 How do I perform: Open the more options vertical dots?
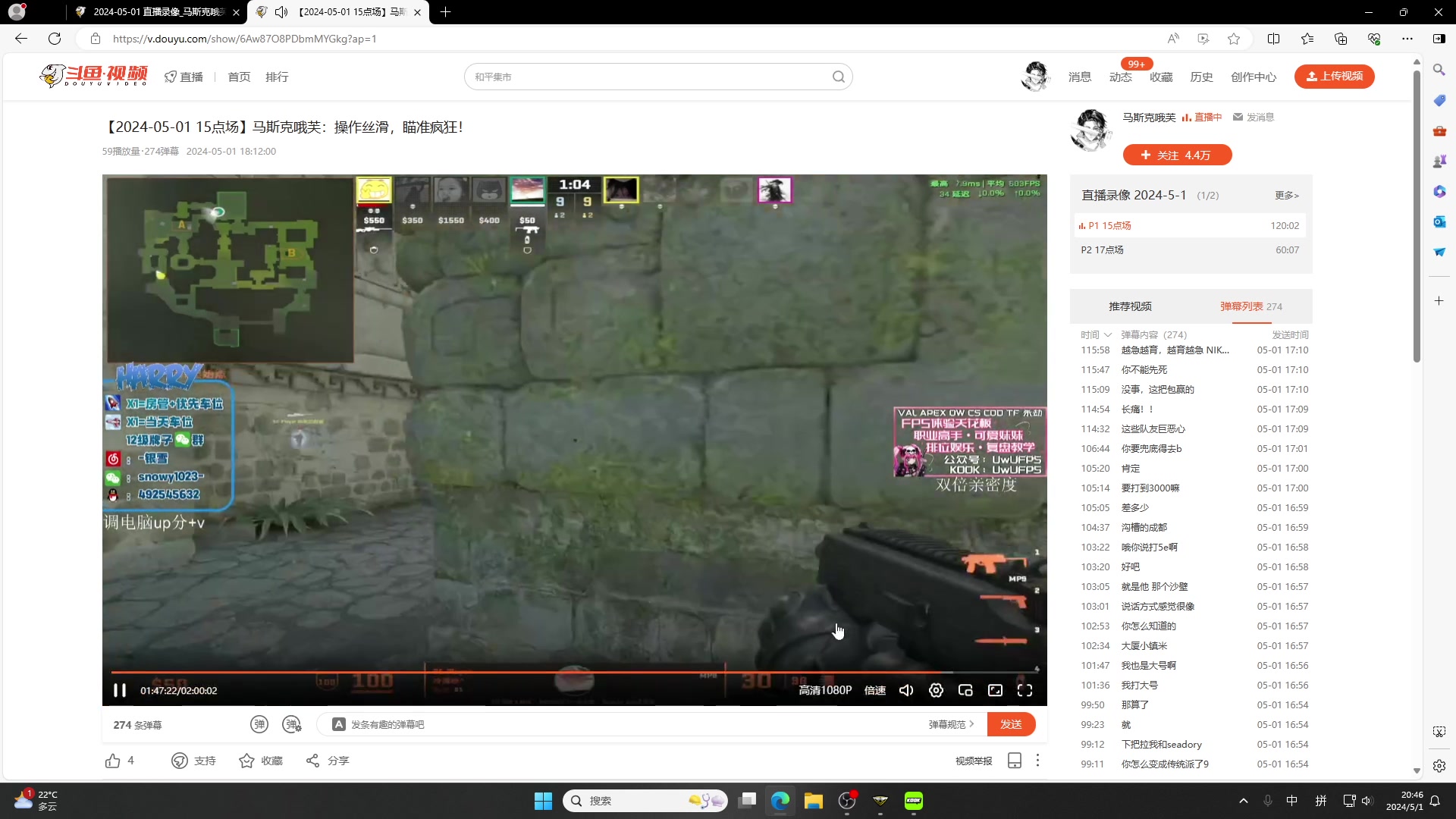[x=1037, y=760]
